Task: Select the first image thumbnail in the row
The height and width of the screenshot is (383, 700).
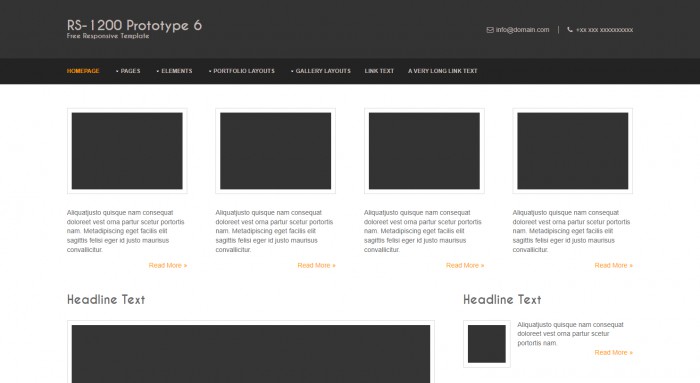Action: tap(127, 151)
